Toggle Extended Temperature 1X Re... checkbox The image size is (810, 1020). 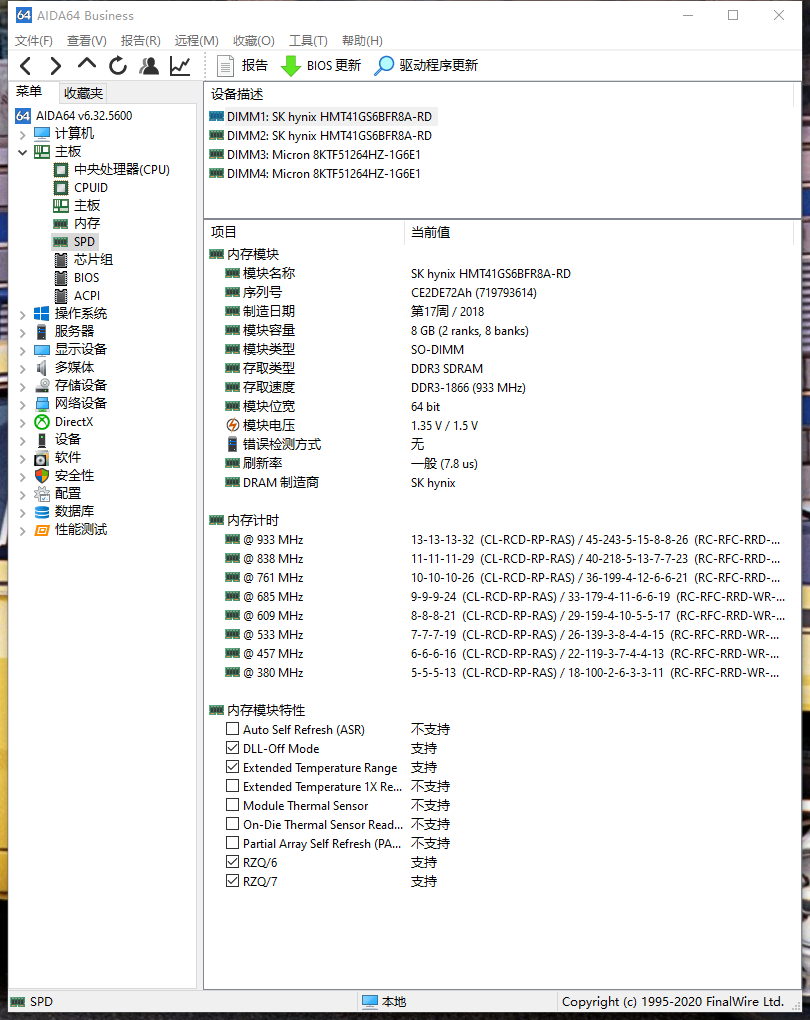(232, 785)
